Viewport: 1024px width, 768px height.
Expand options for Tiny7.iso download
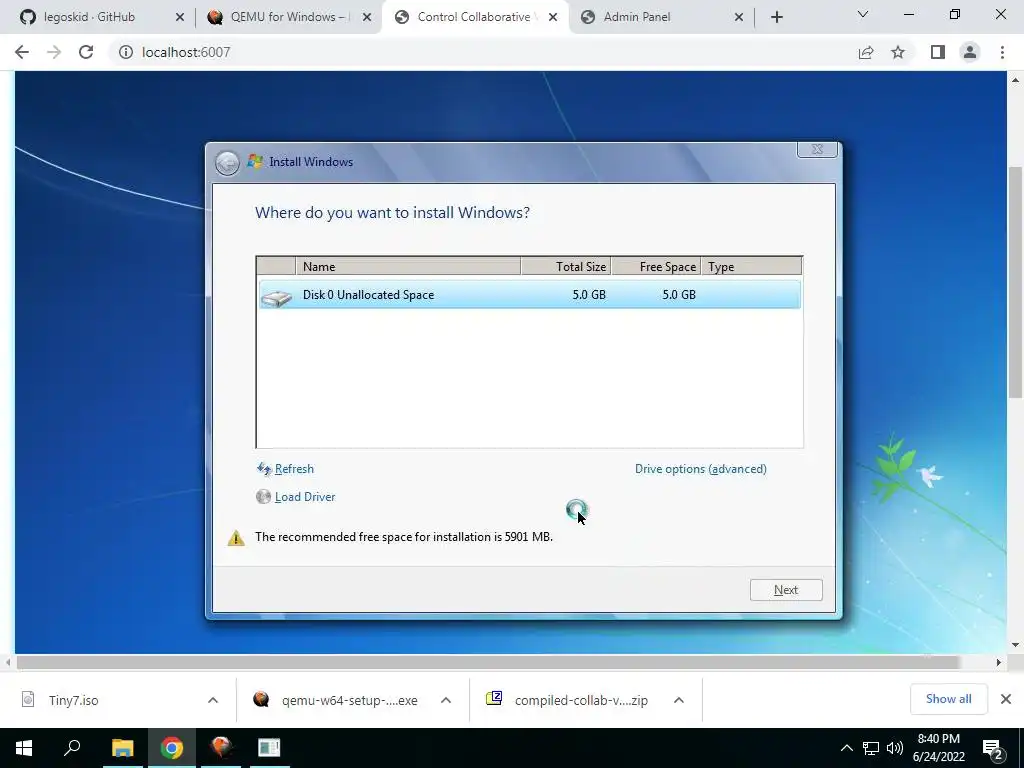[213, 700]
